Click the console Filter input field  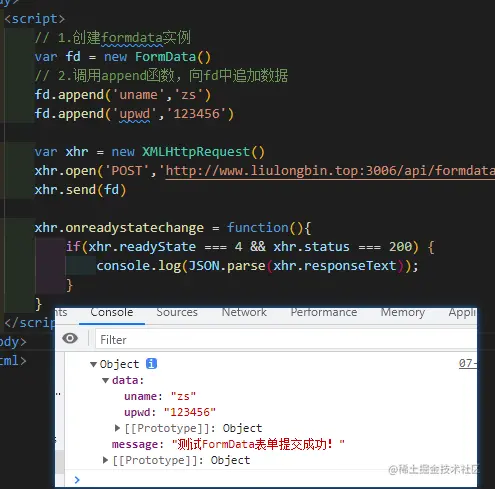[286, 339]
